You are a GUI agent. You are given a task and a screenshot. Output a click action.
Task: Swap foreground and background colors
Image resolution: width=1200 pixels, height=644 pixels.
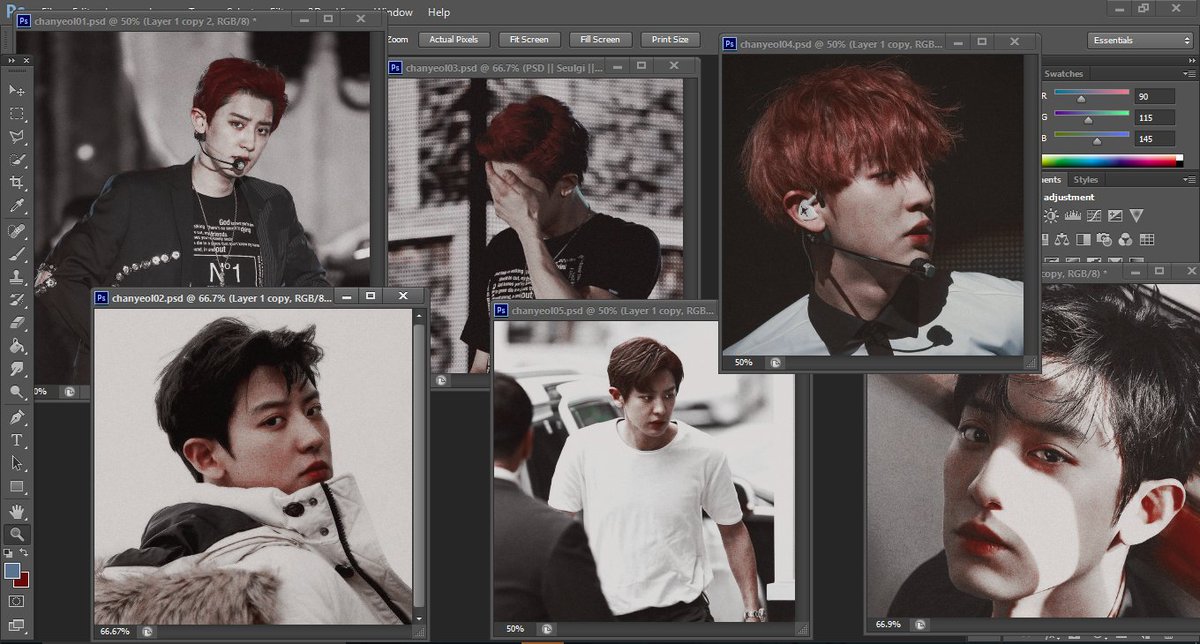tap(25, 553)
